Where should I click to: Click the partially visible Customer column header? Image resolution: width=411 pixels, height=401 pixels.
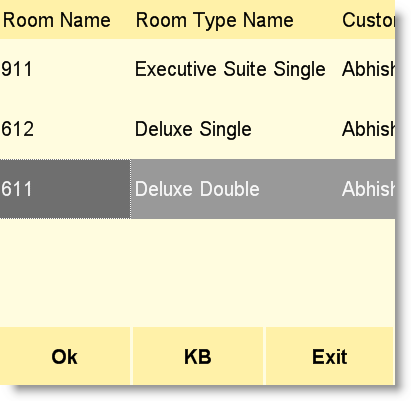[366, 20]
